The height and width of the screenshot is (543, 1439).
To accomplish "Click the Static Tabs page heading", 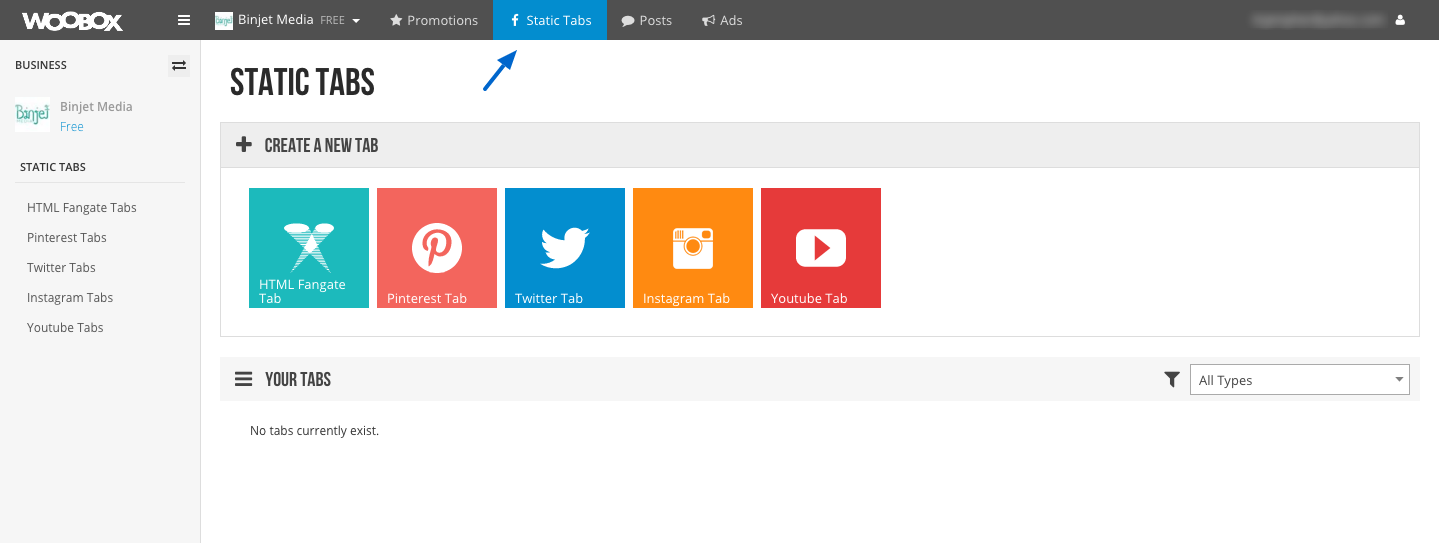I will (x=302, y=83).
